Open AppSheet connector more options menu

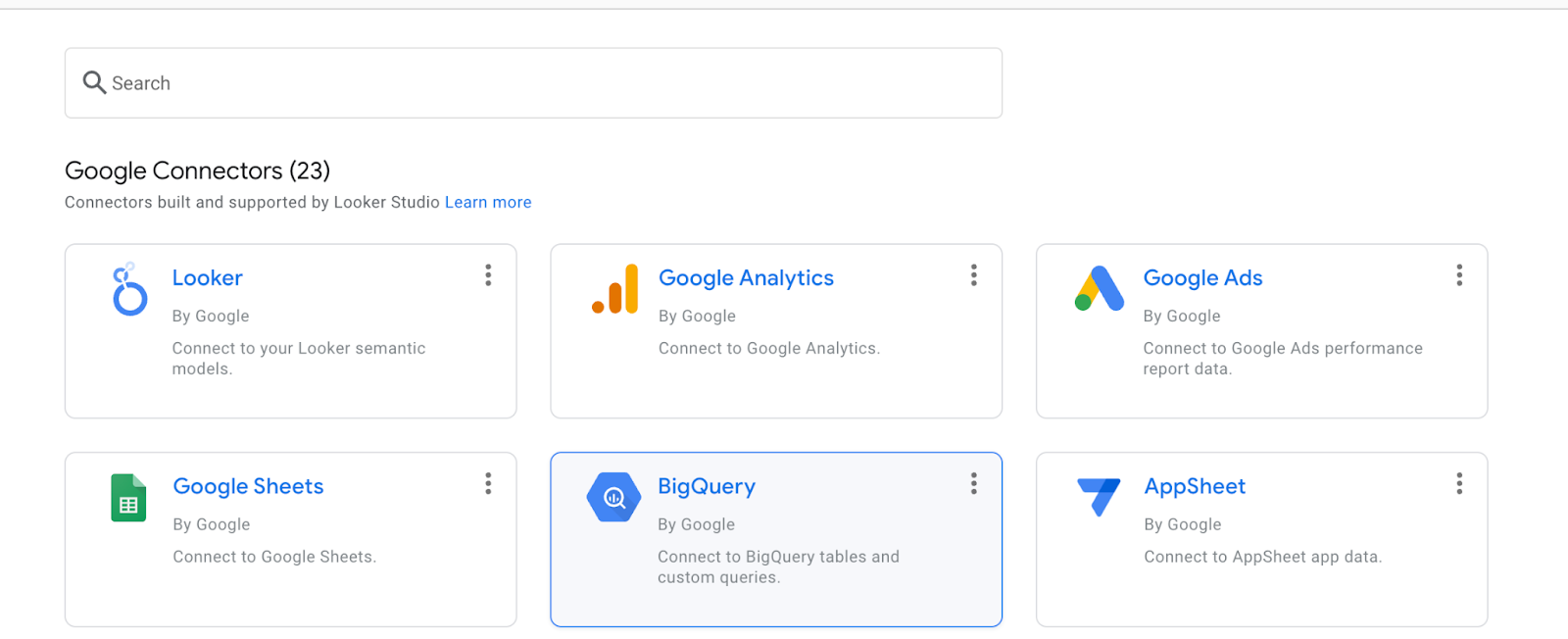click(1459, 483)
